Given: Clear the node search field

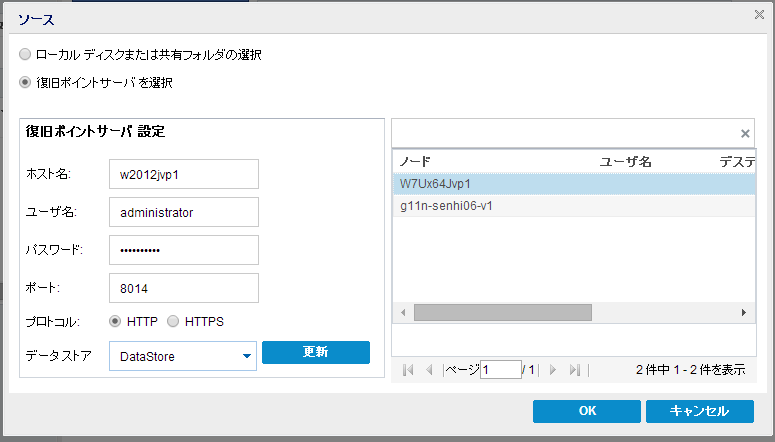Looking at the screenshot, I should (x=745, y=133).
